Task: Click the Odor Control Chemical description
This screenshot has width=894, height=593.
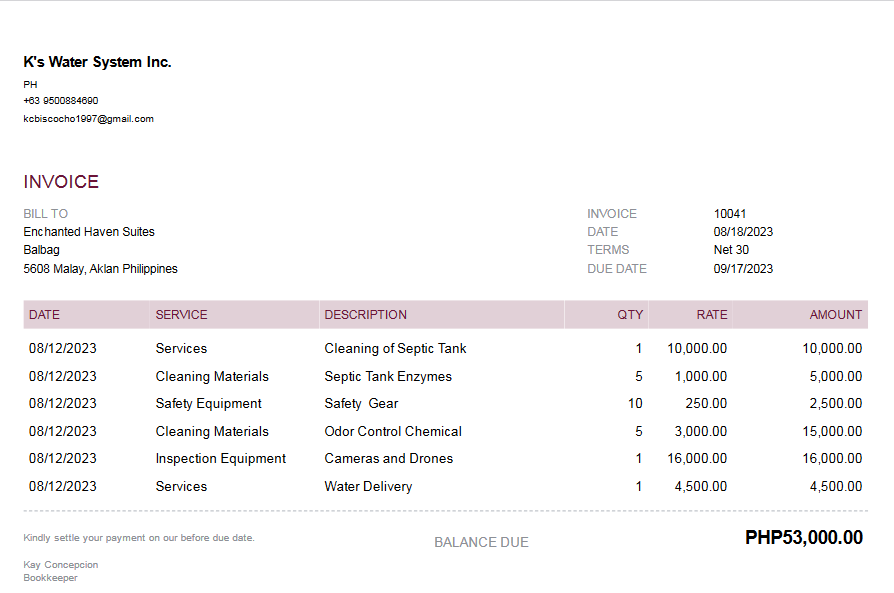Action: [393, 432]
